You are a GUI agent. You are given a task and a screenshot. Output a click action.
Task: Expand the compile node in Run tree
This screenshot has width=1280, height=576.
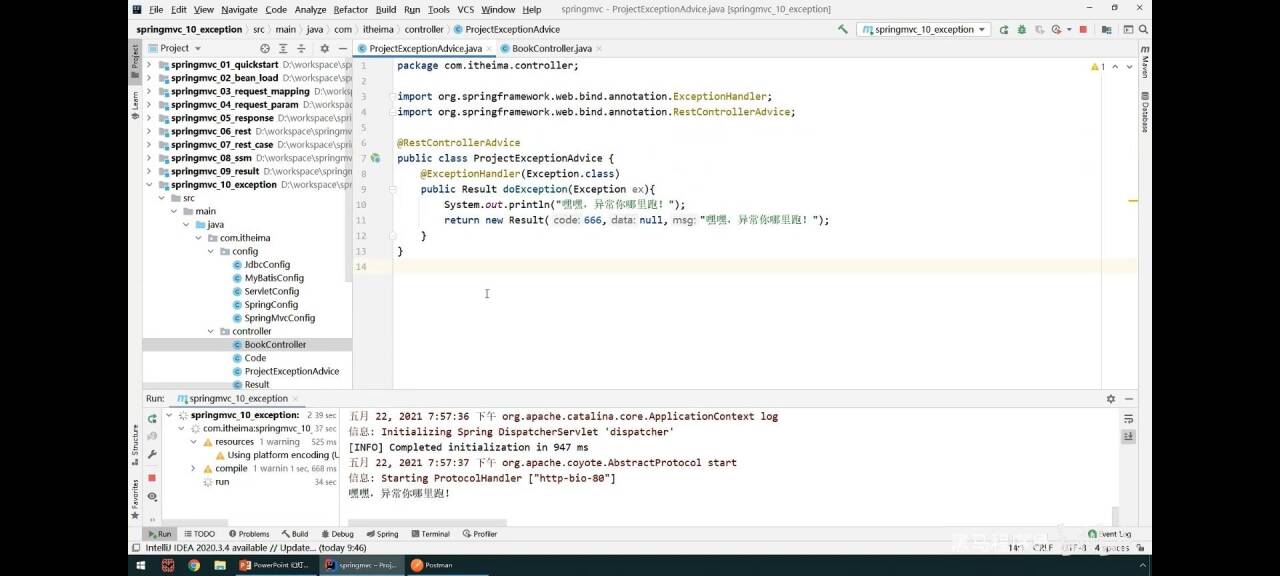pyautogui.click(x=194, y=468)
